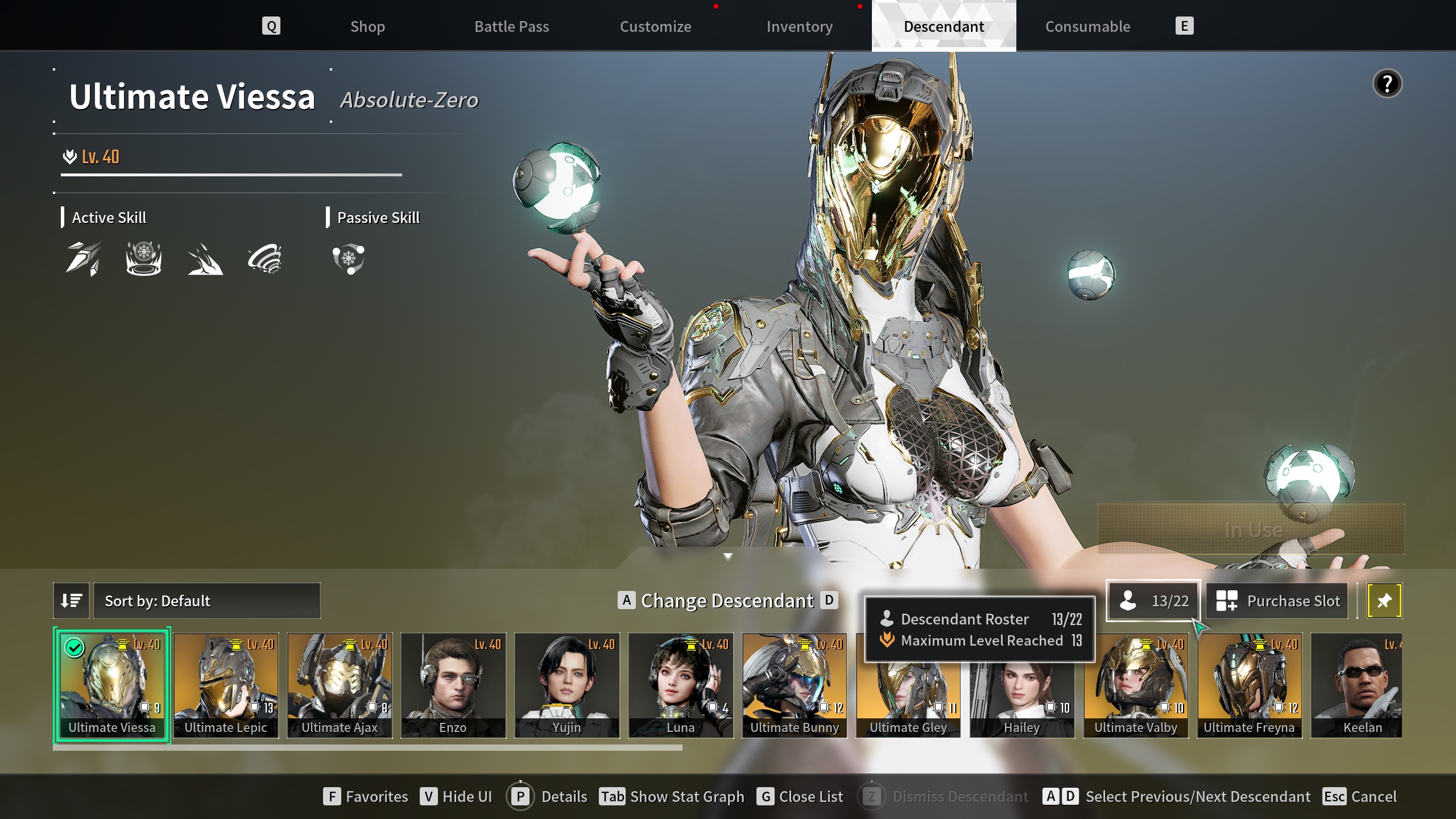
Task: Click the snowflake passive skill icon
Action: coord(348,259)
